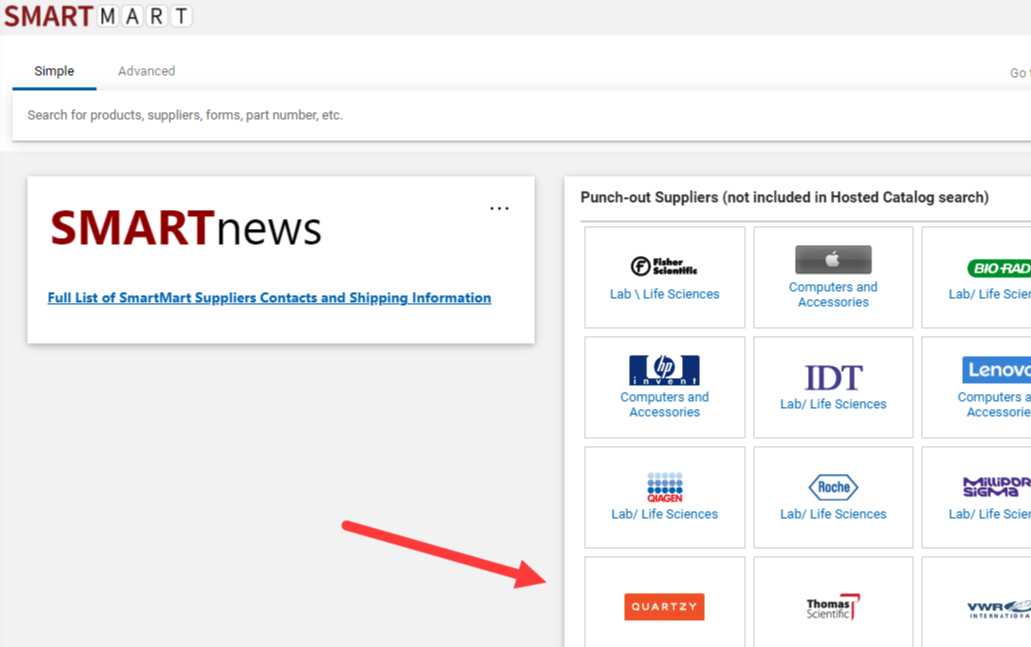Click the Punch-out Suppliers panel heading
This screenshot has height=647, width=1031.
[784, 197]
